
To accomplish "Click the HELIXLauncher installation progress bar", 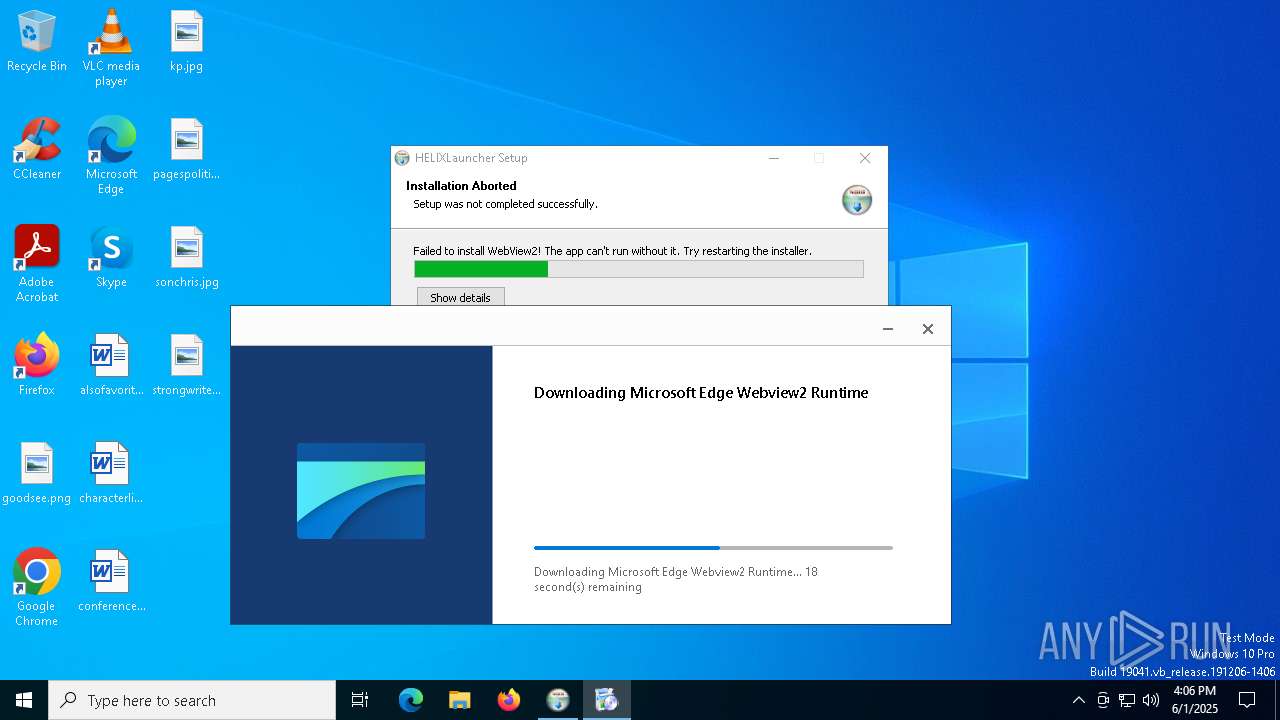I will click(x=638, y=269).
